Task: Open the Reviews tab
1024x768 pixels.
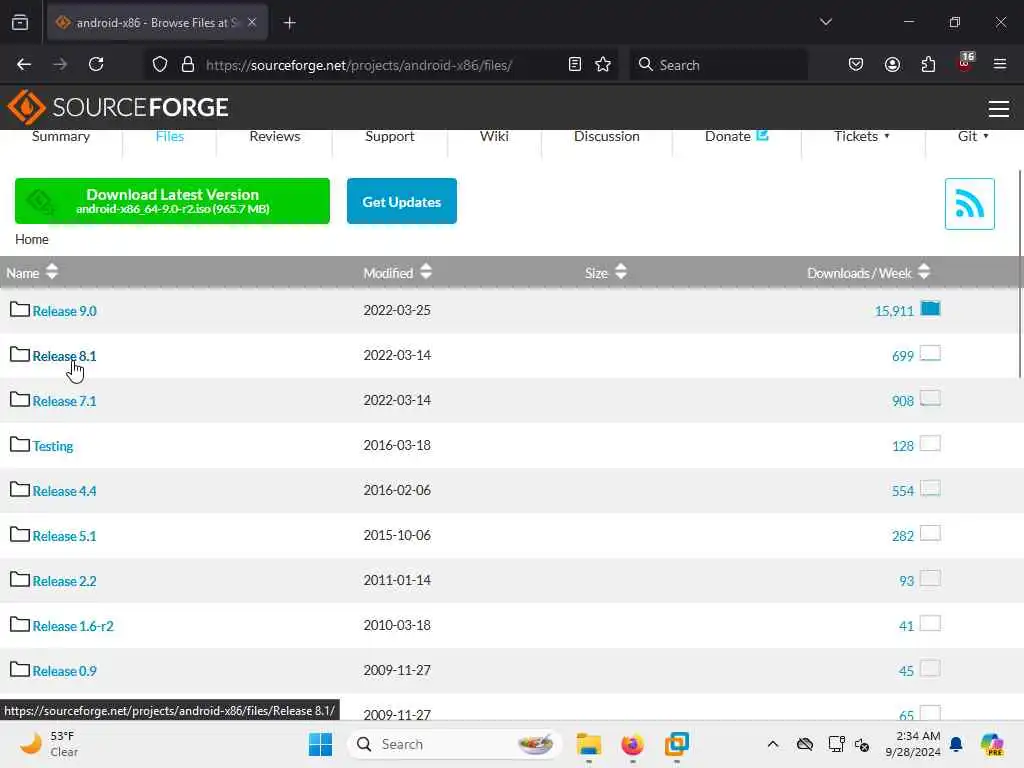Action: [275, 136]
